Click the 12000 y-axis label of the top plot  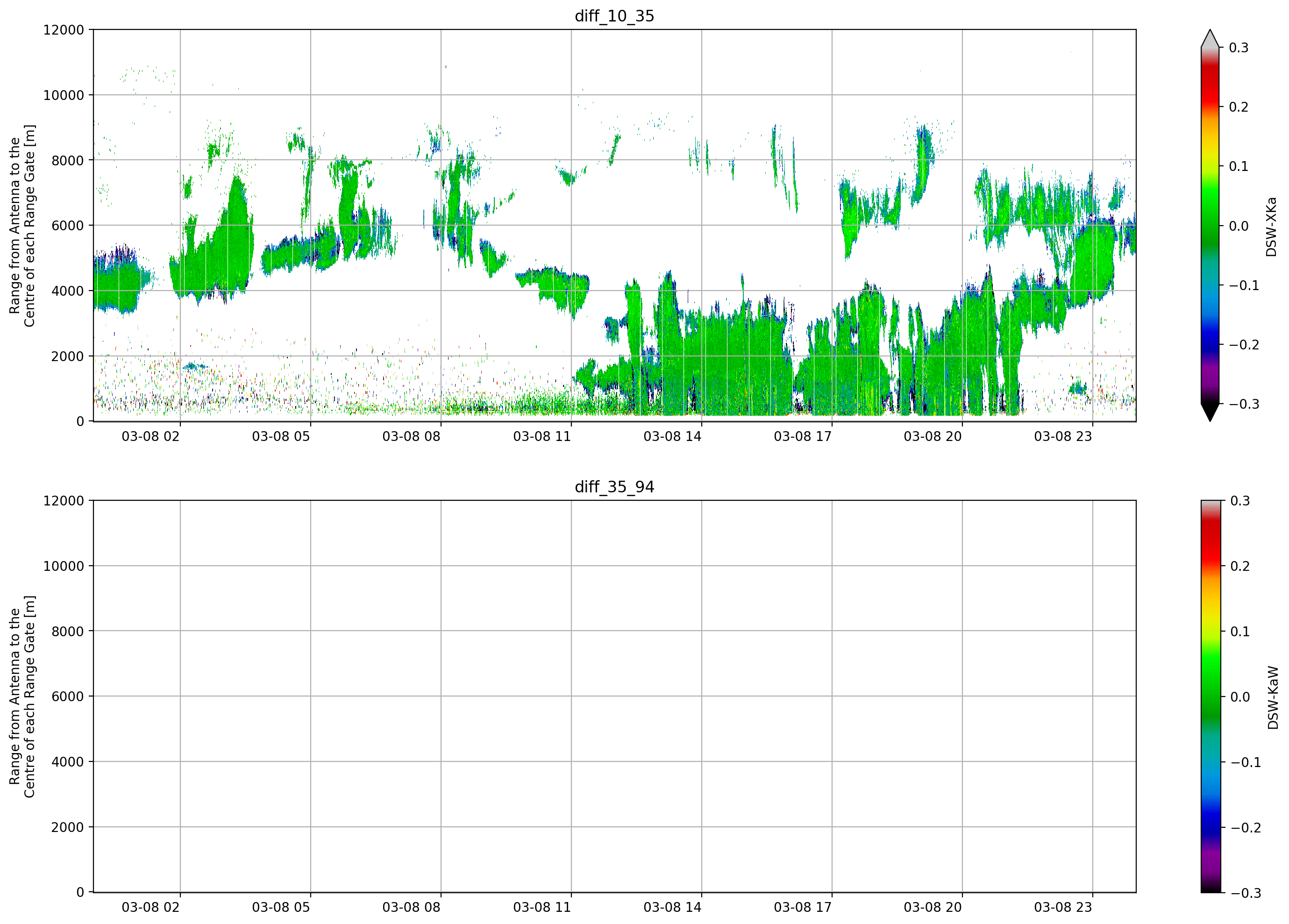click(x=64, y=29)
